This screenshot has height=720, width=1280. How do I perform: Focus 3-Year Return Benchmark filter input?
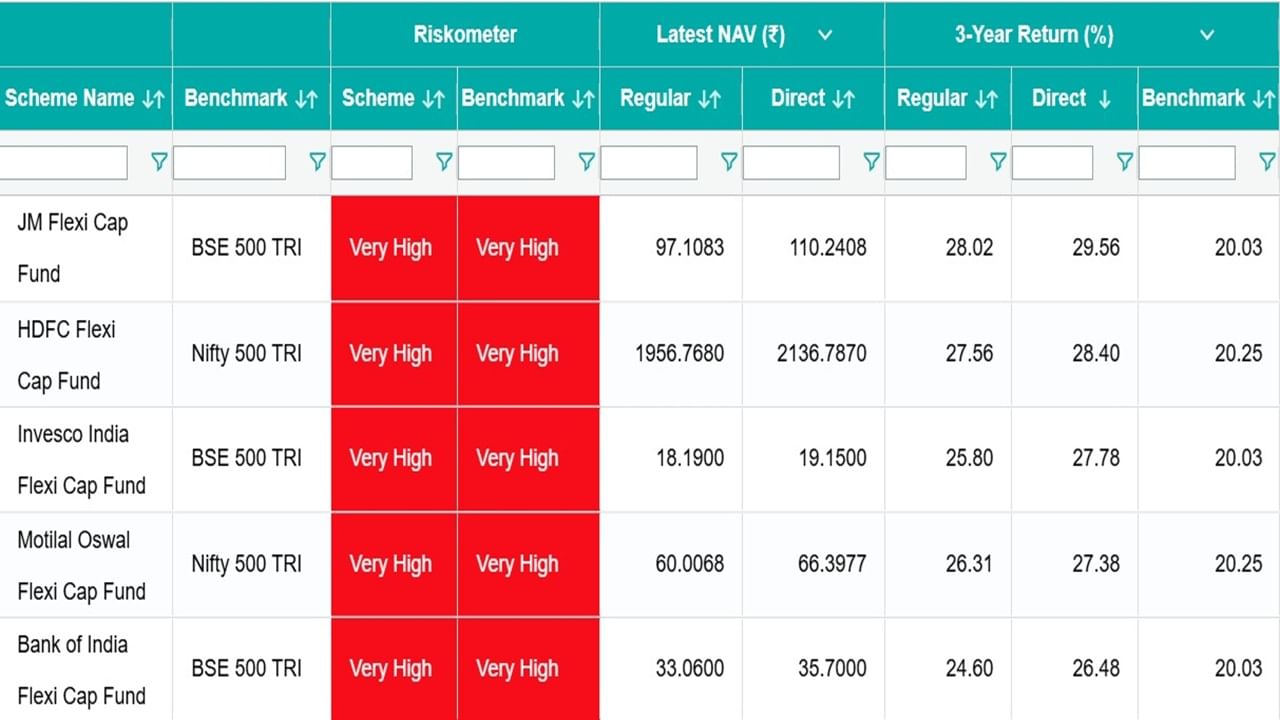click(1187, 162)
